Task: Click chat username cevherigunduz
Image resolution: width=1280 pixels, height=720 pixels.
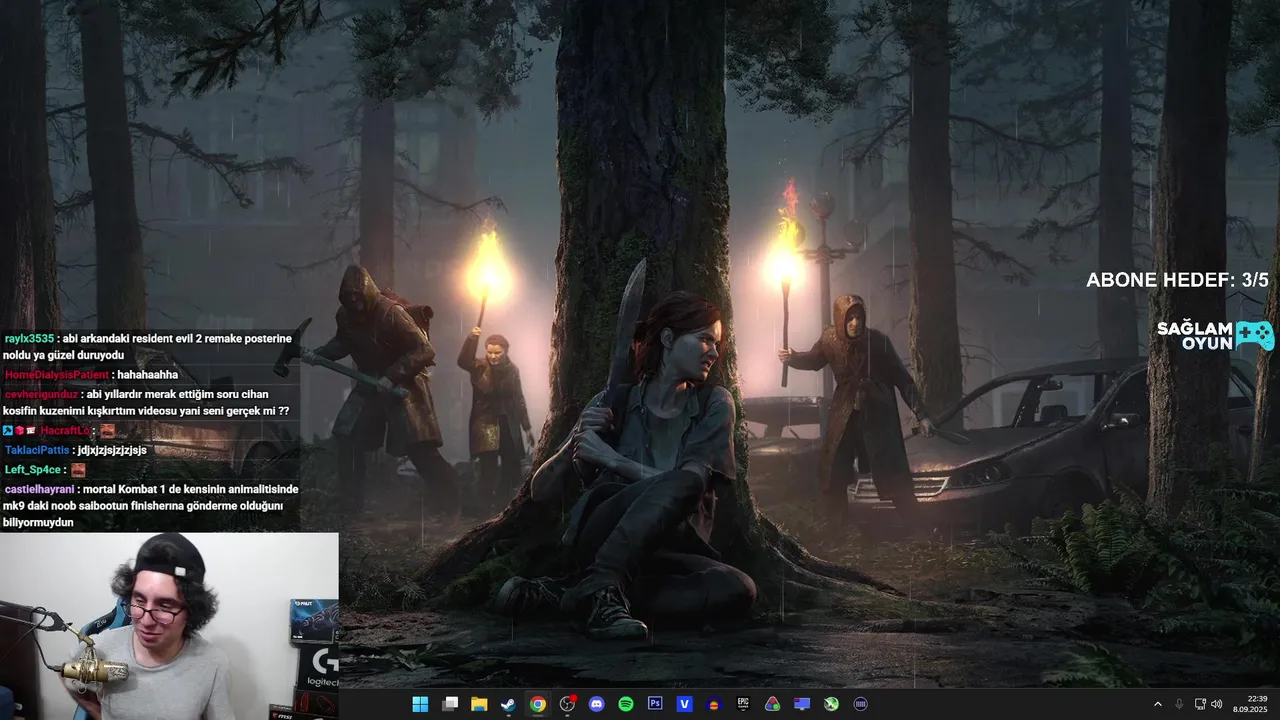Action: 41,394
